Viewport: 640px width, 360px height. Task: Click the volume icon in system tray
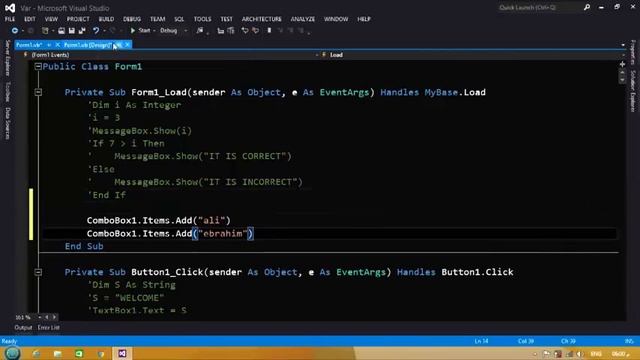coord(580,354)
